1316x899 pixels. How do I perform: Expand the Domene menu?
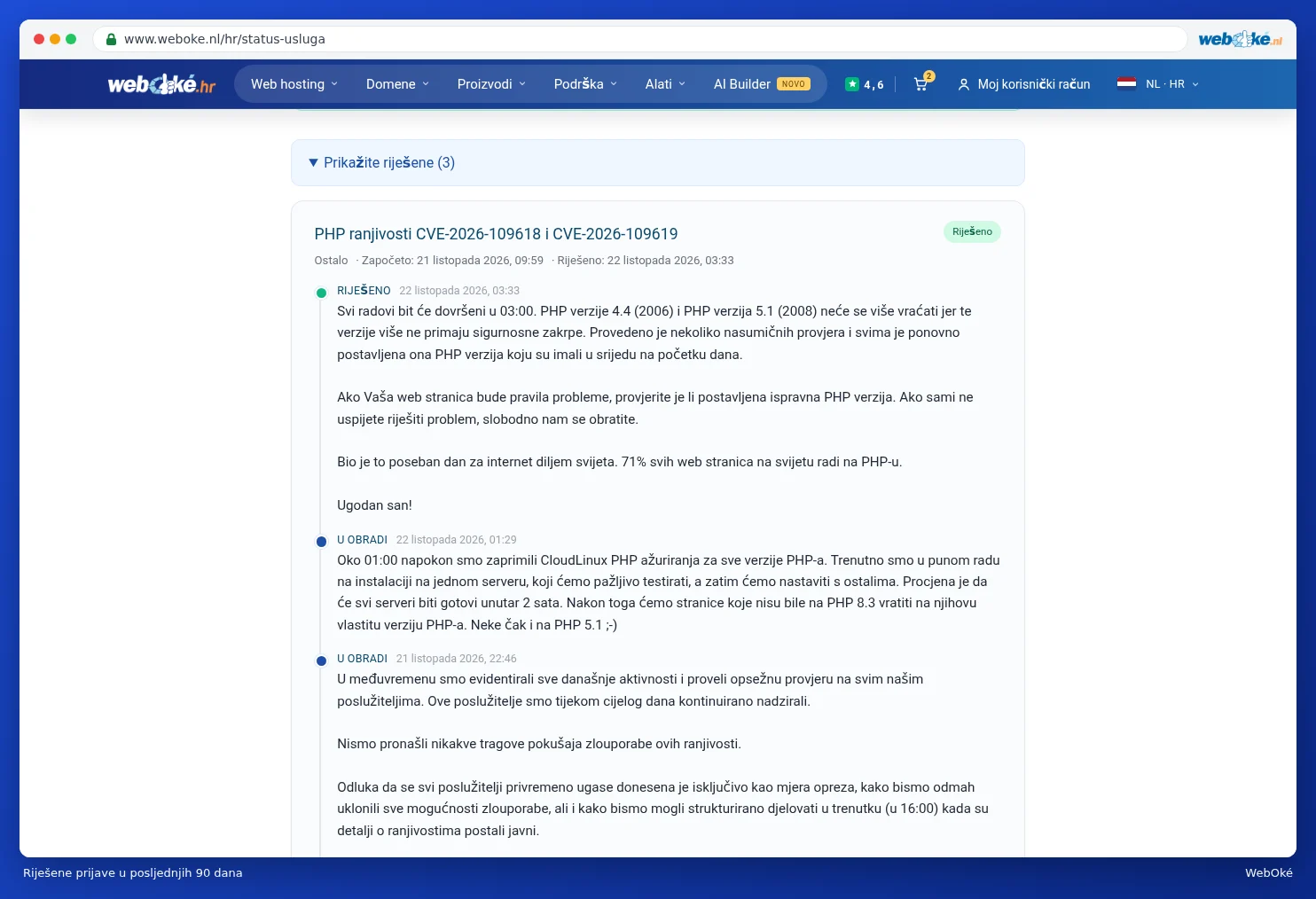pos(397,84)
